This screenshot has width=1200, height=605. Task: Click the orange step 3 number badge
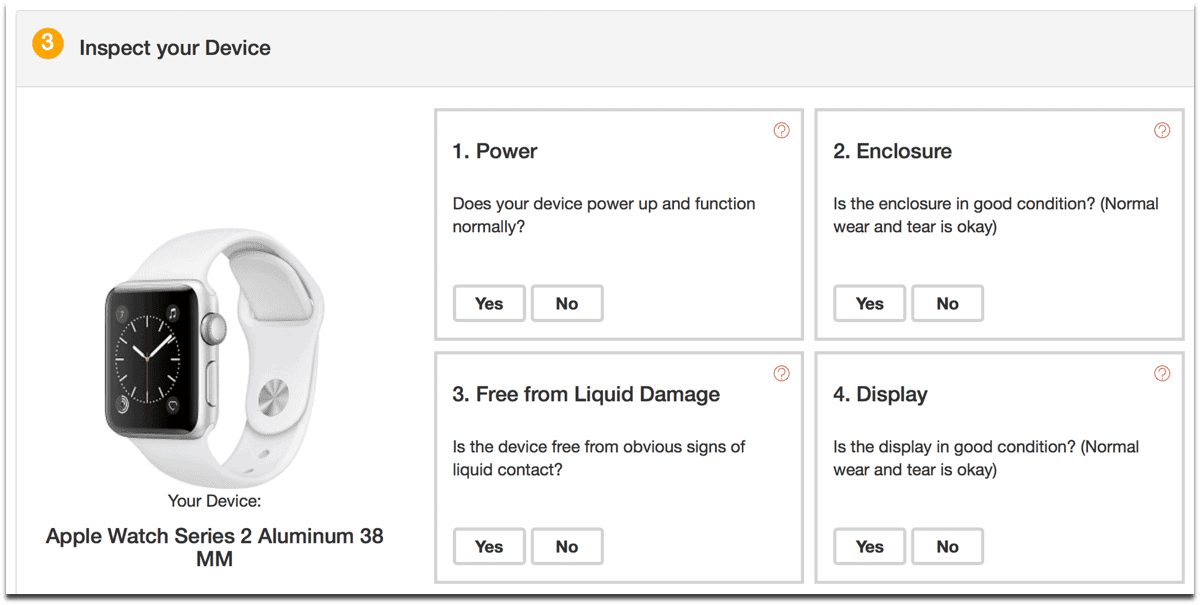(x=48, y=45)
